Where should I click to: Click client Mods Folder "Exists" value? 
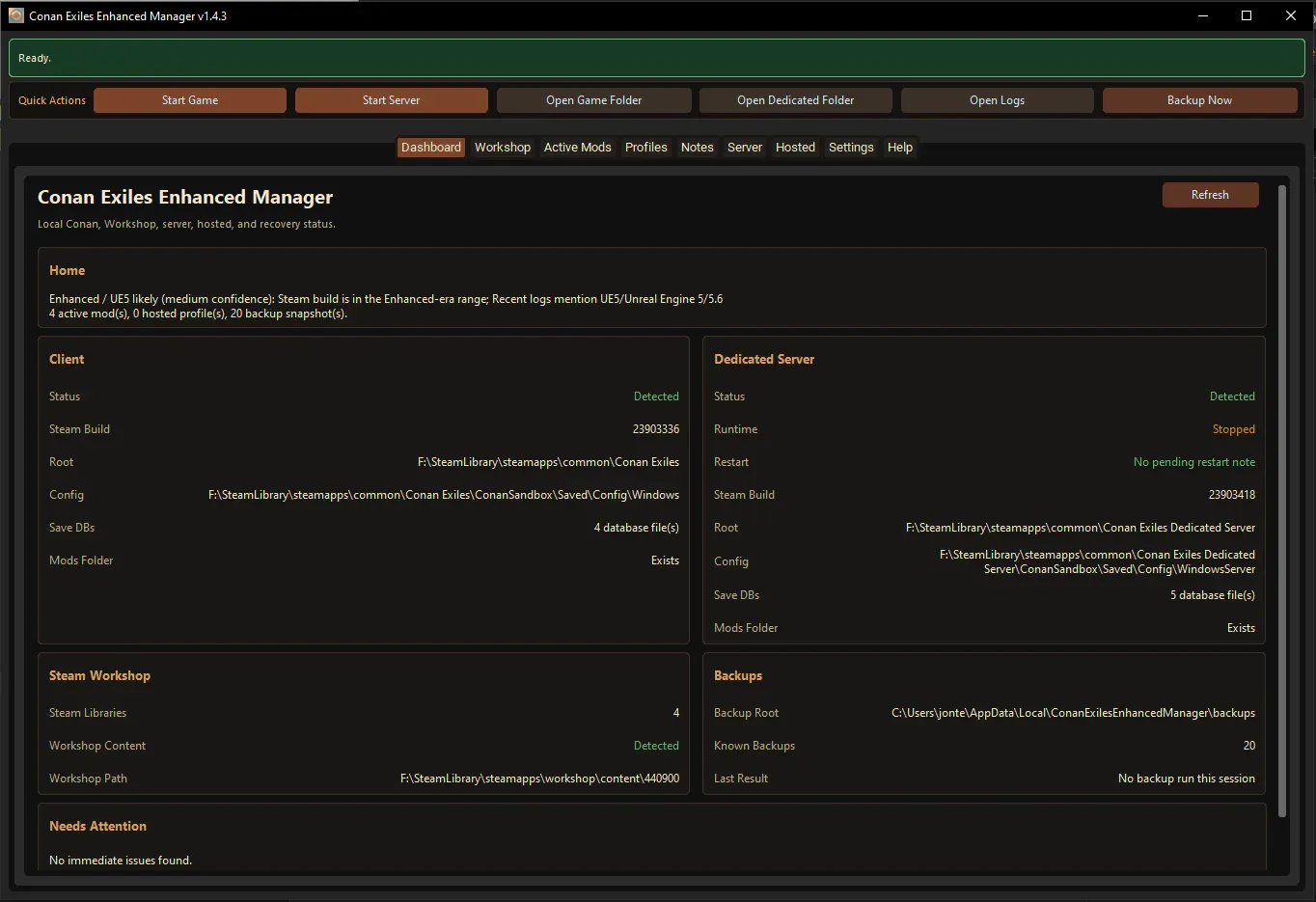tap(665, 560)
